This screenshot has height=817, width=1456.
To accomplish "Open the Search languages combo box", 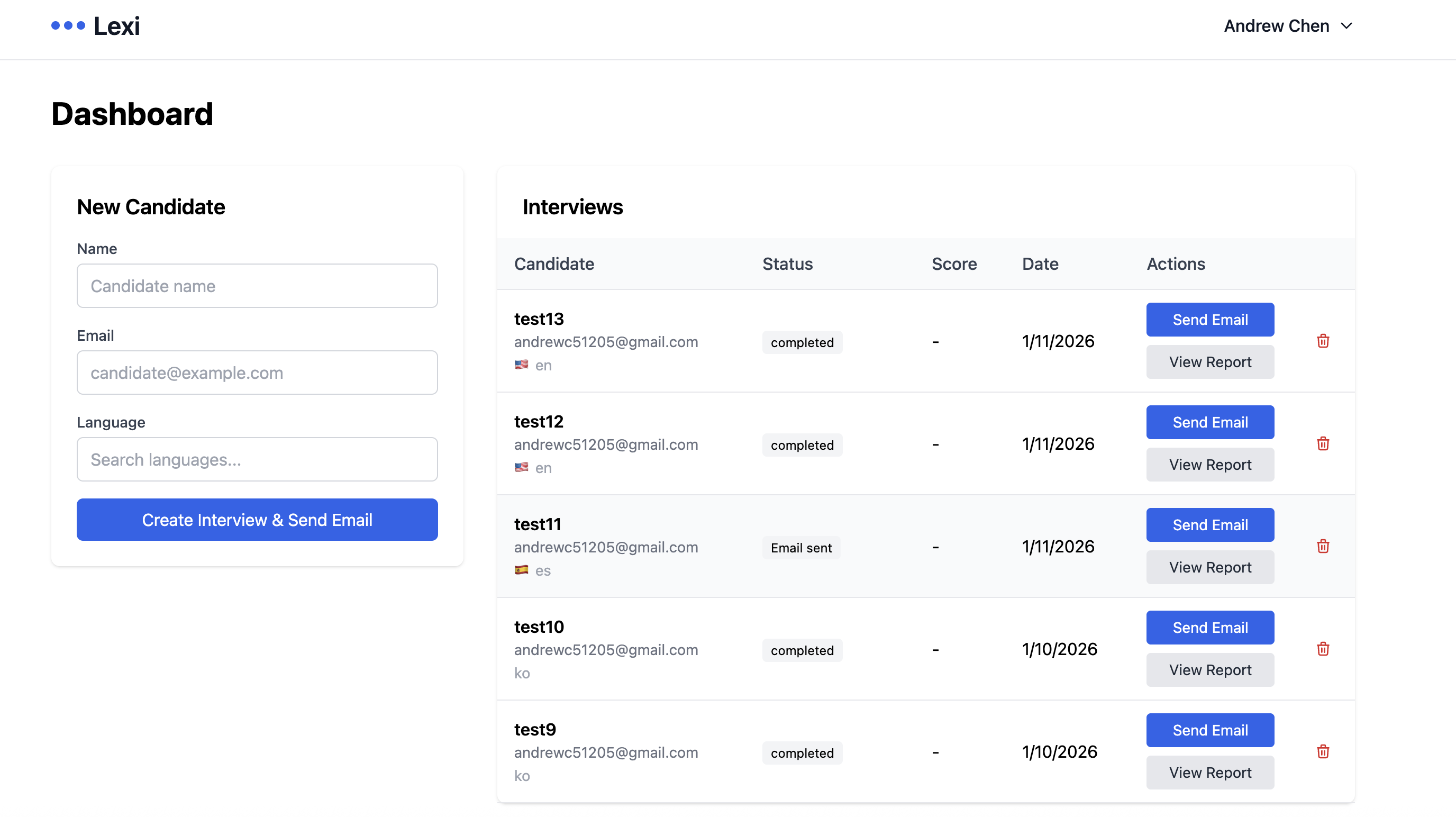I will 257,459.
